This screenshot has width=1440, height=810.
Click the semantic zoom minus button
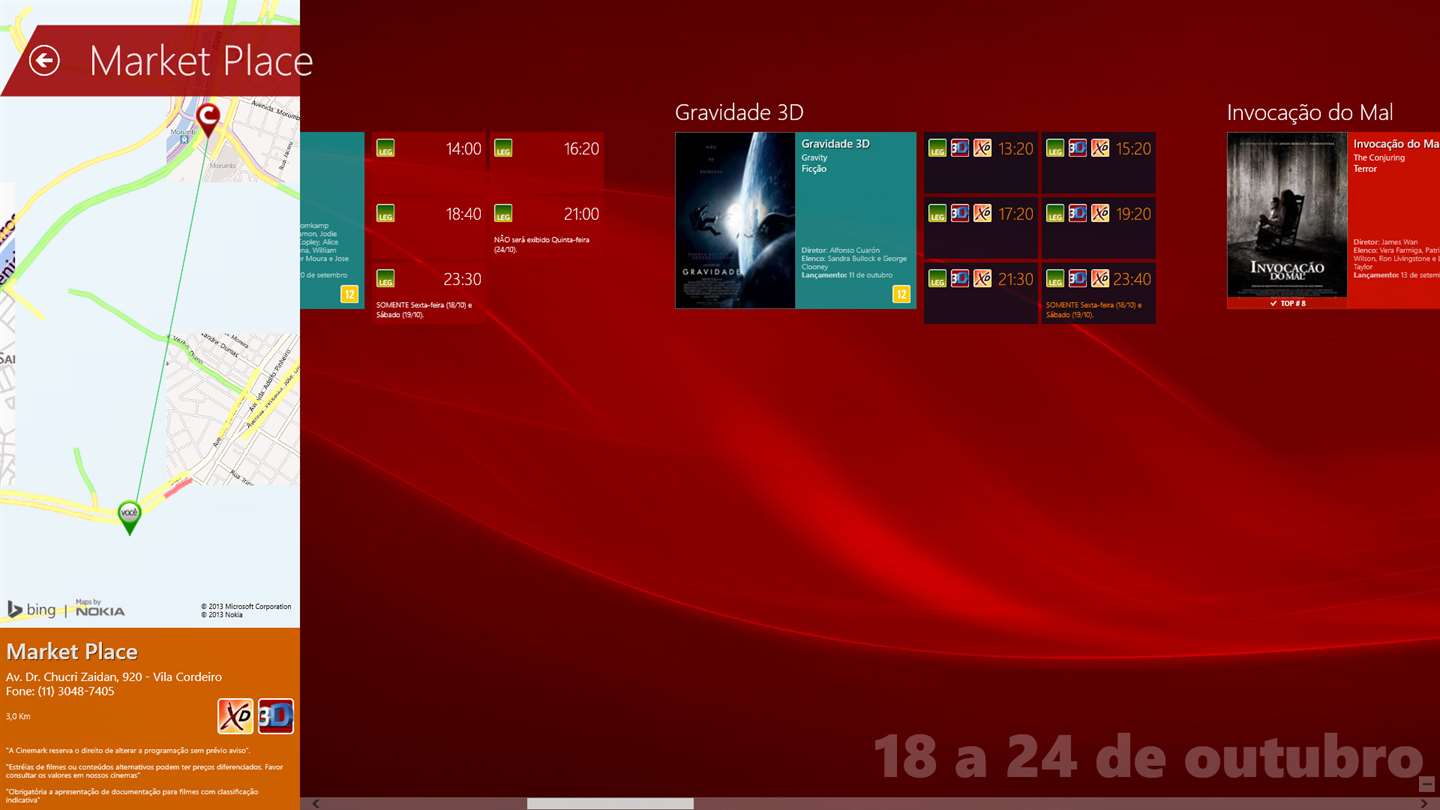coord(1426,784)
